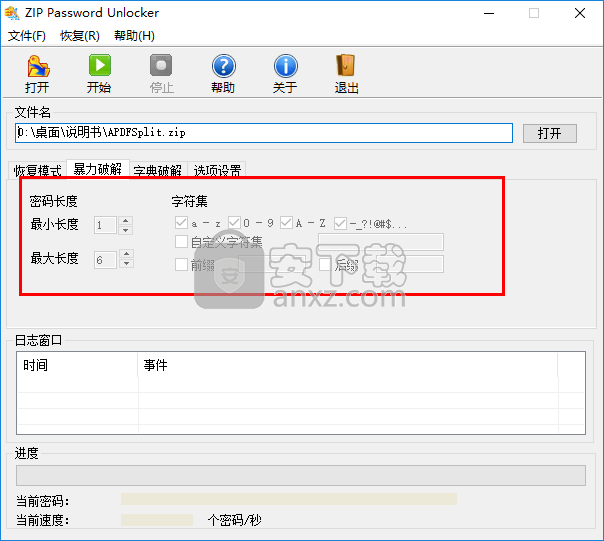Open help with the blue question mark icon

click(x=223, y=66)
